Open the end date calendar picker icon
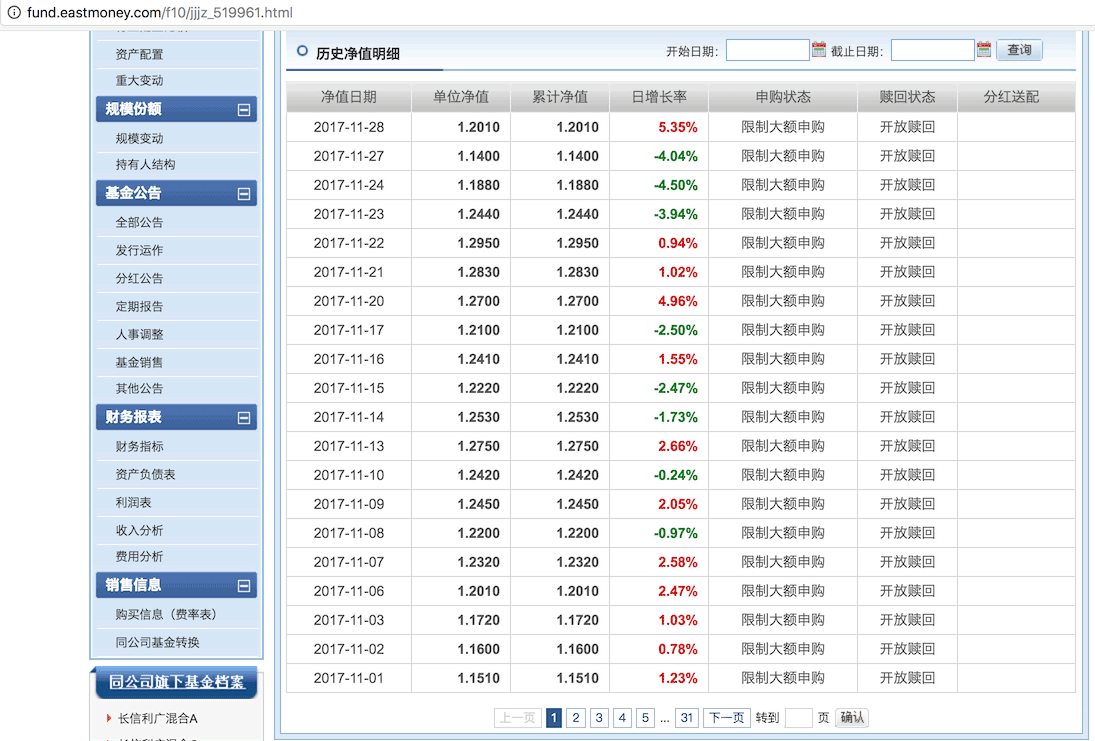Viewport: 1095px width, 741px height. click(x=983, y=50)
